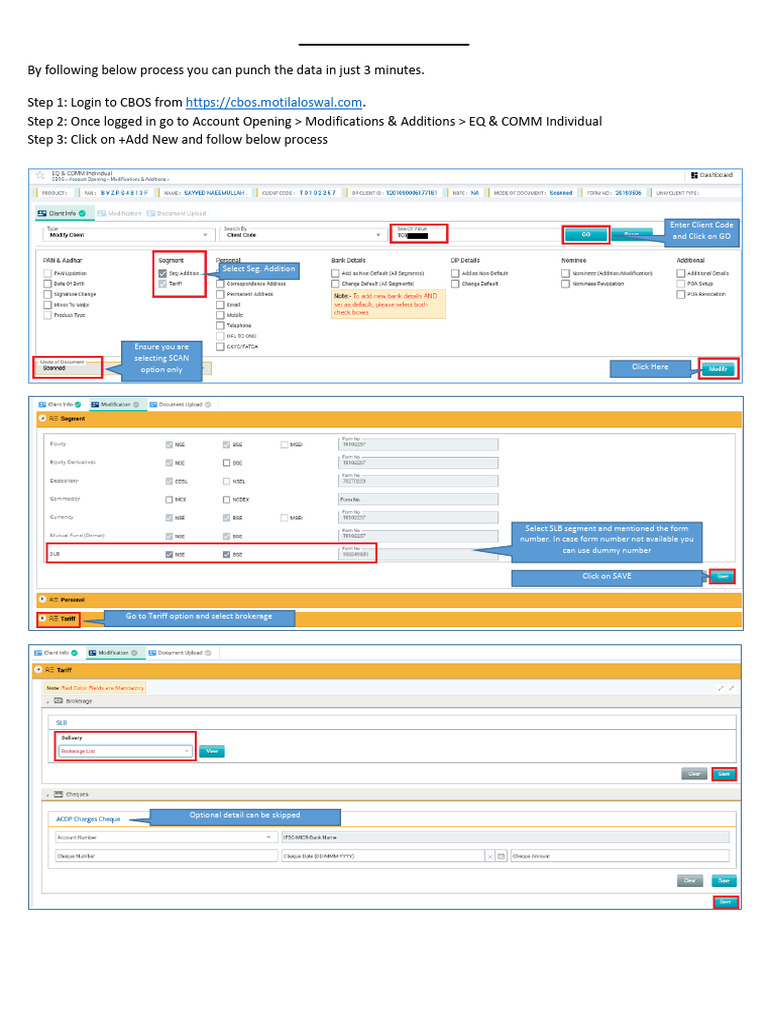
Task: Toggle the SLB NSE checkbox
Action: [x=169, y=554]
